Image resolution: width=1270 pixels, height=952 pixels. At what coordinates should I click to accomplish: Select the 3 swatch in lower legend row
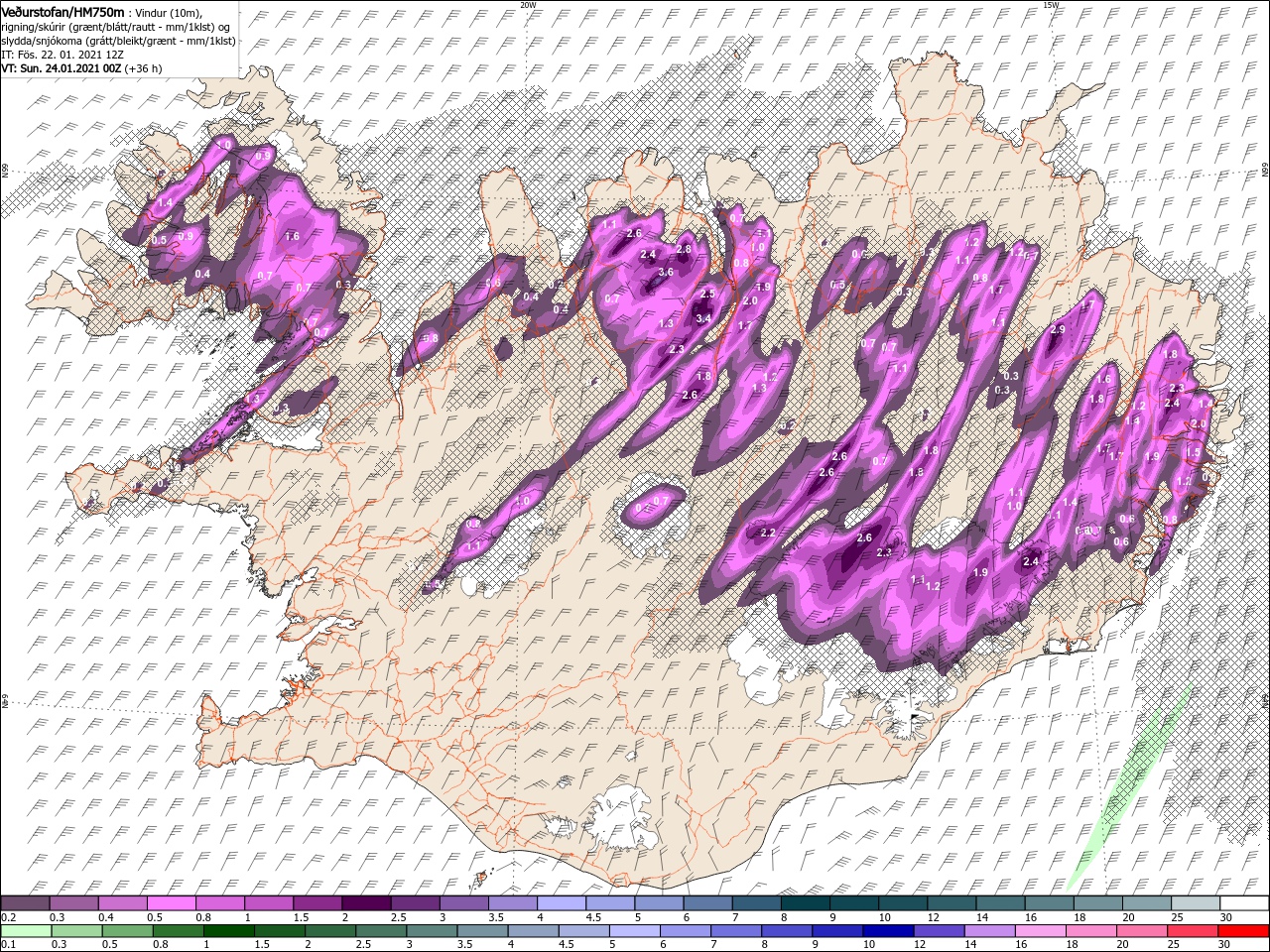[432, 931]
